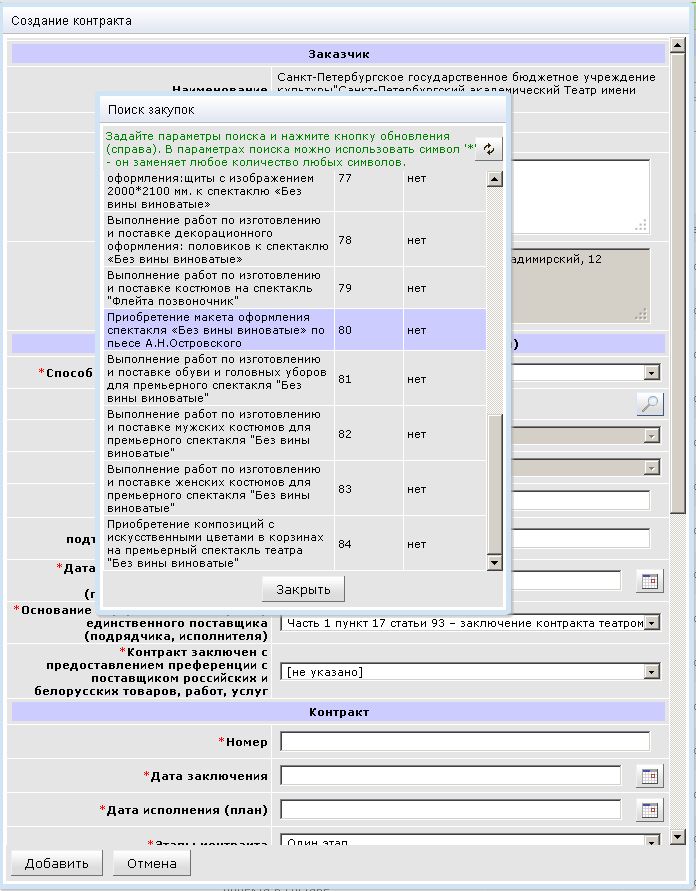Click into the Номер input field
Viewport: 696px width, 891px height.
(x=465, y=742)
